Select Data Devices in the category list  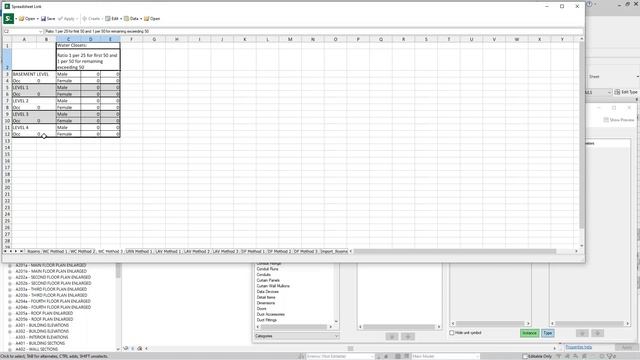pos(267,292)
